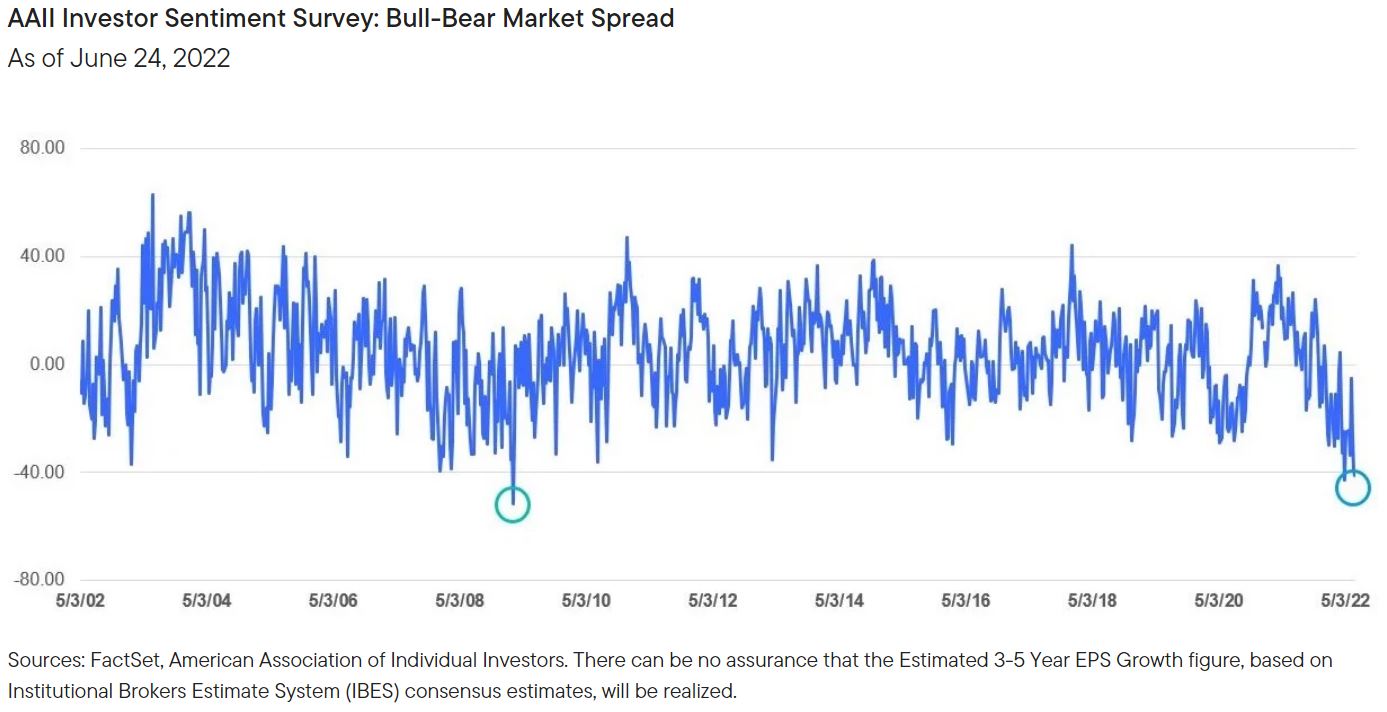Click the chart title about Bull-Bear Market Spread
This screenshot has width=1387, height=712.
(x=341, y=18)
